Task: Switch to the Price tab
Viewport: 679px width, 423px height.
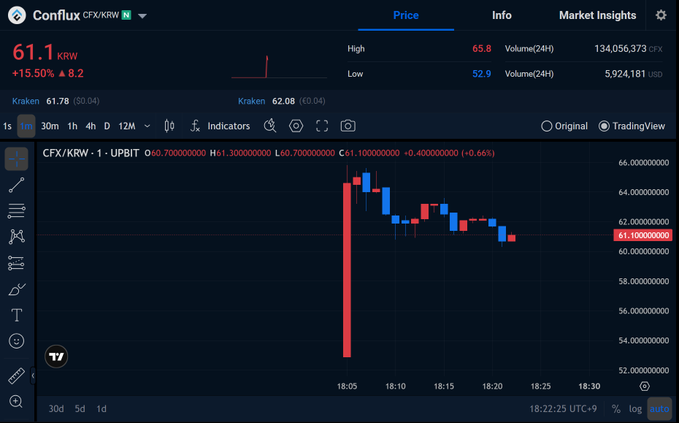Action: pos(406,16)
